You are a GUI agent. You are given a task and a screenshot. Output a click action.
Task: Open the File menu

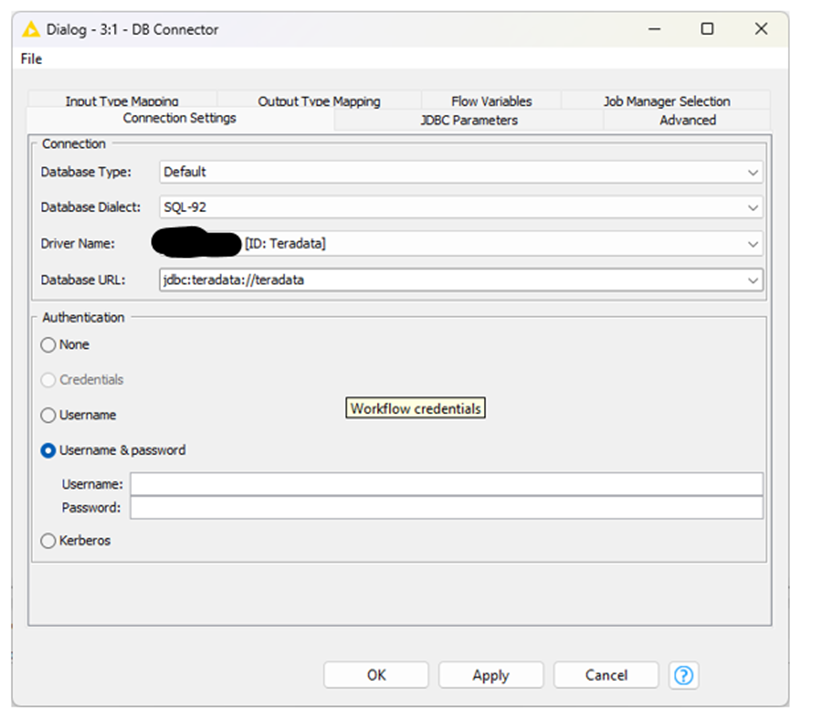(31, 59)
